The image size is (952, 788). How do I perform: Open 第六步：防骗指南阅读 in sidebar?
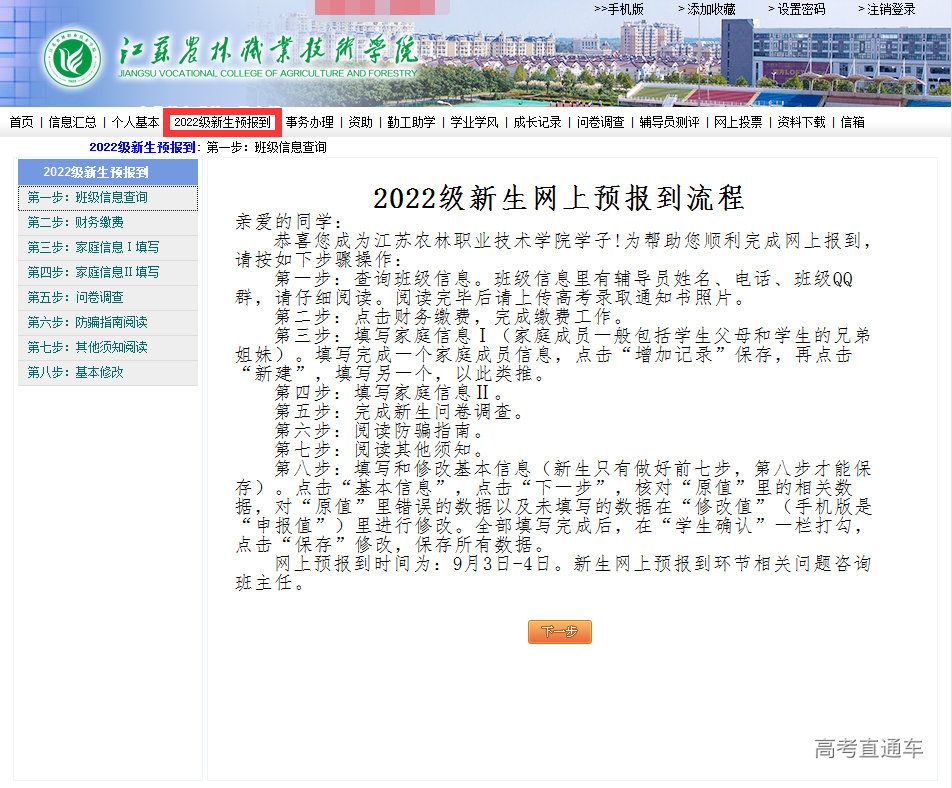tap(88, 322)
